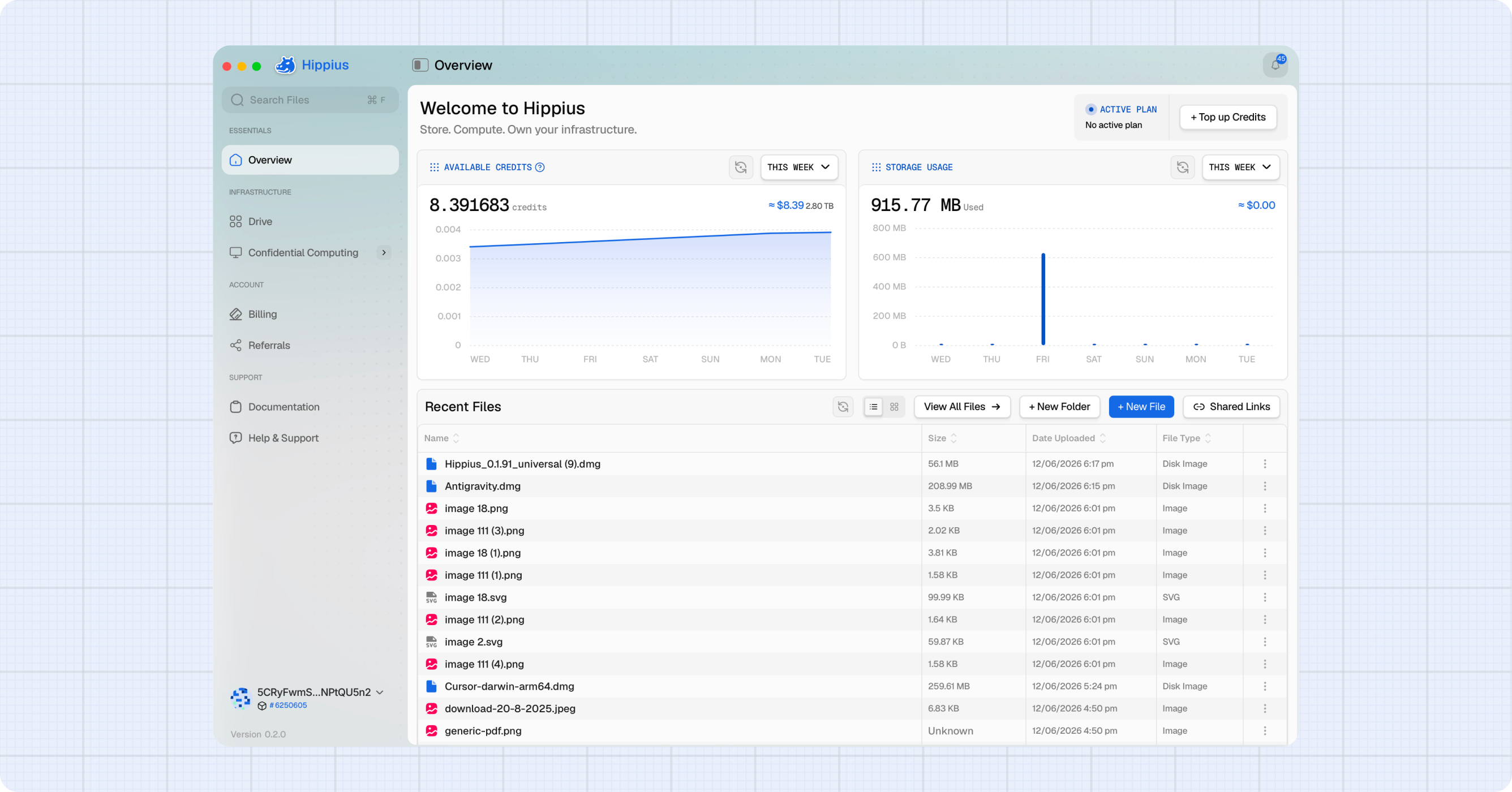Open the Available Credits THIS WEEK dropdown
1512x792 pixels.
click(799, 167)
